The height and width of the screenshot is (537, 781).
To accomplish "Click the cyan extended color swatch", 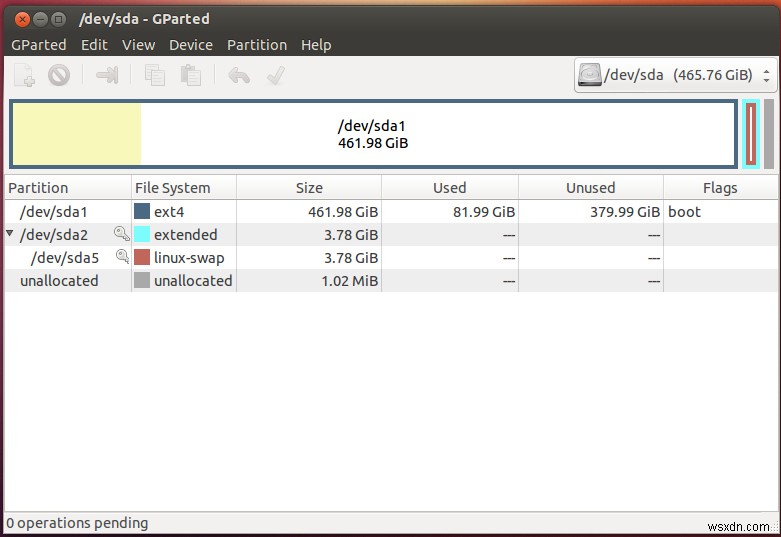I will coord(142,234).
